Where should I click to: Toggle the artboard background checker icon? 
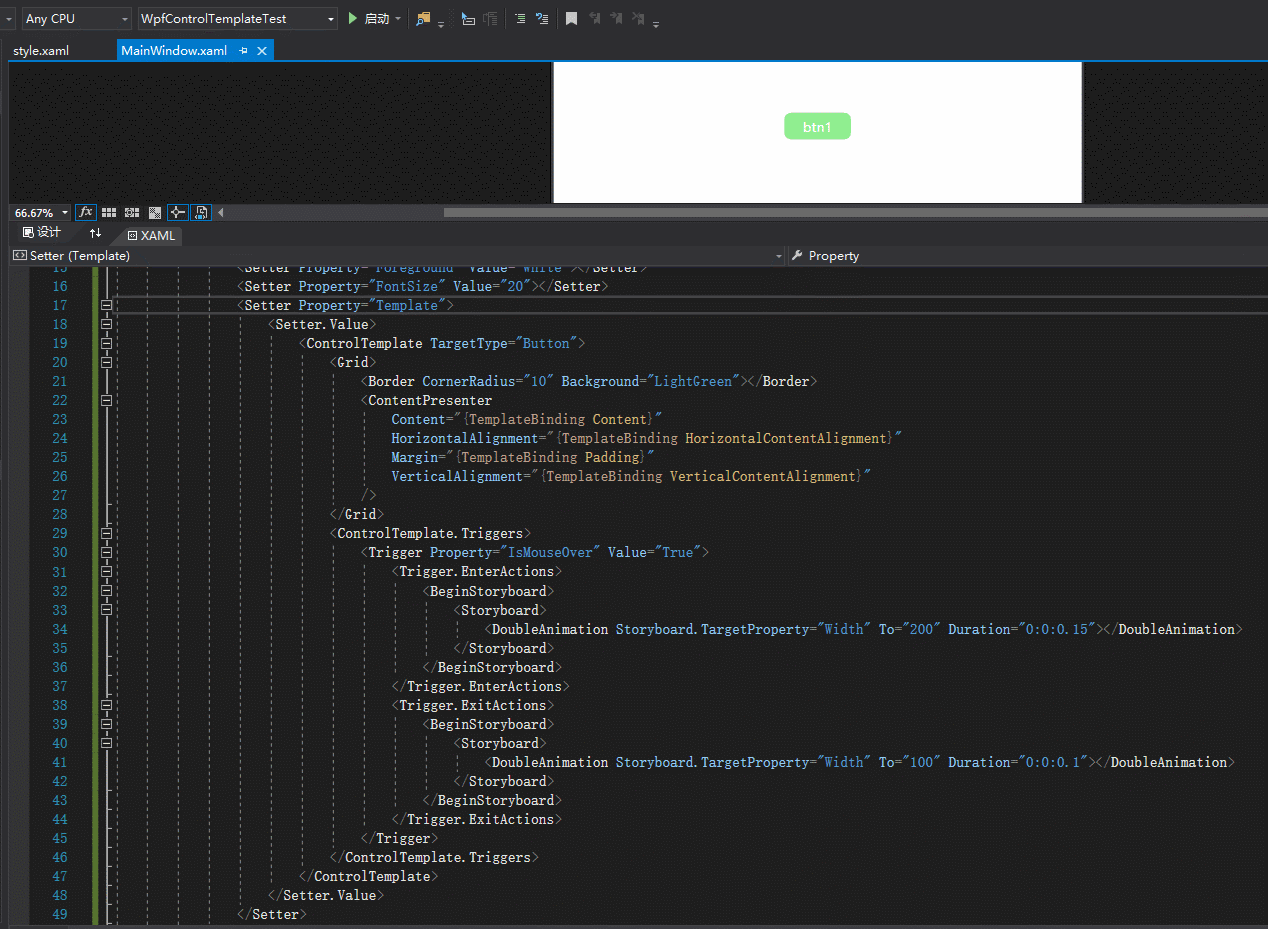(x=155, y=212)
